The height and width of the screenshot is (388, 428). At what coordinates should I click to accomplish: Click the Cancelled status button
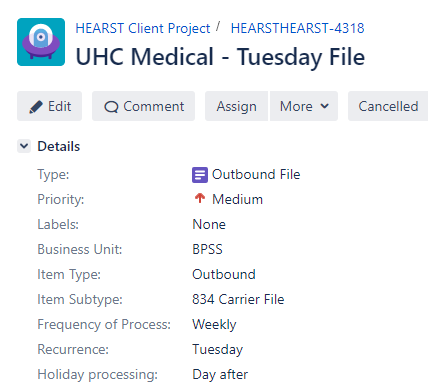(x=388, y=106)
